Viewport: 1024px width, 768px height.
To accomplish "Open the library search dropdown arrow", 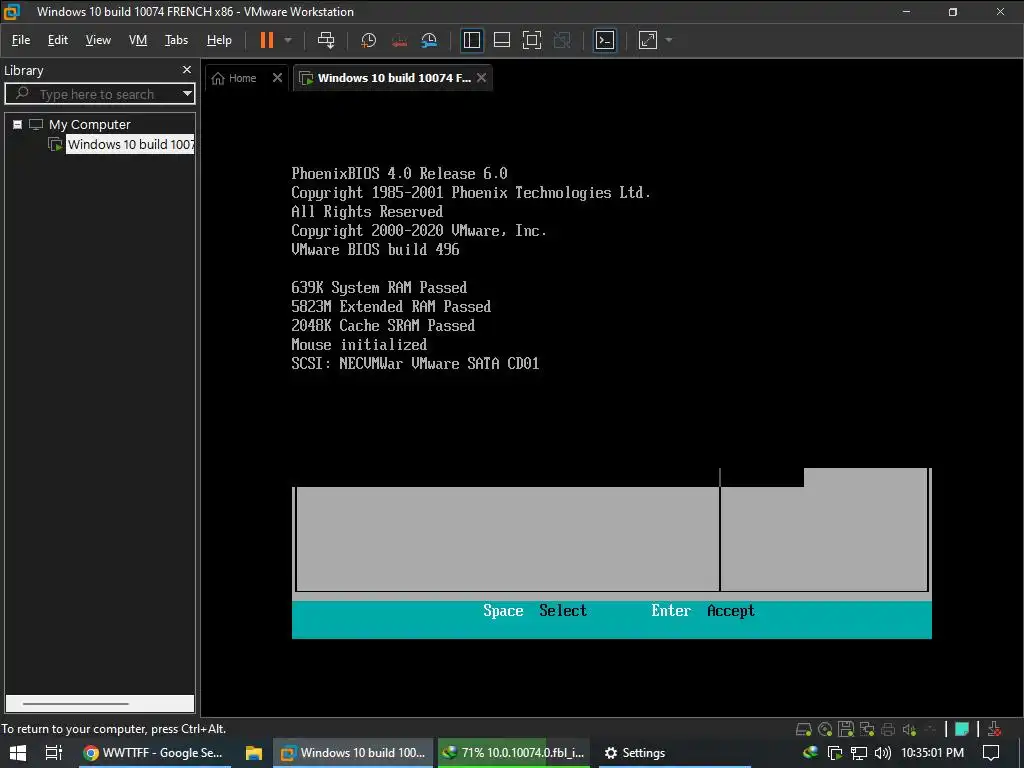I will tap(187, 93).
